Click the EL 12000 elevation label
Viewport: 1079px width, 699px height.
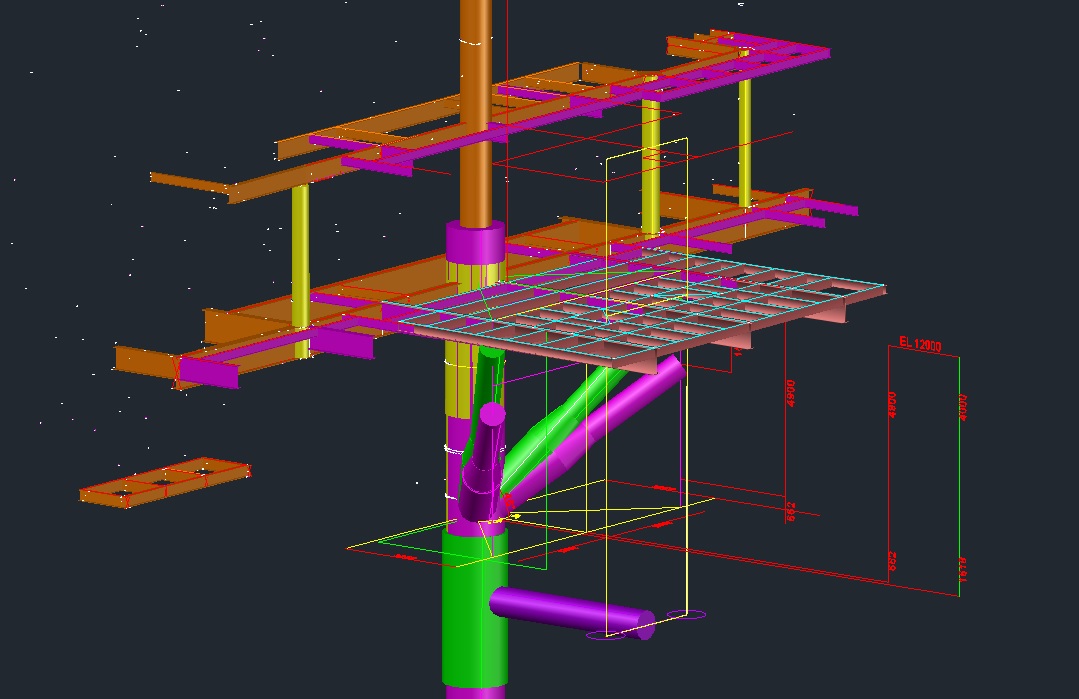pyautogui.click(x=919, y=343)
